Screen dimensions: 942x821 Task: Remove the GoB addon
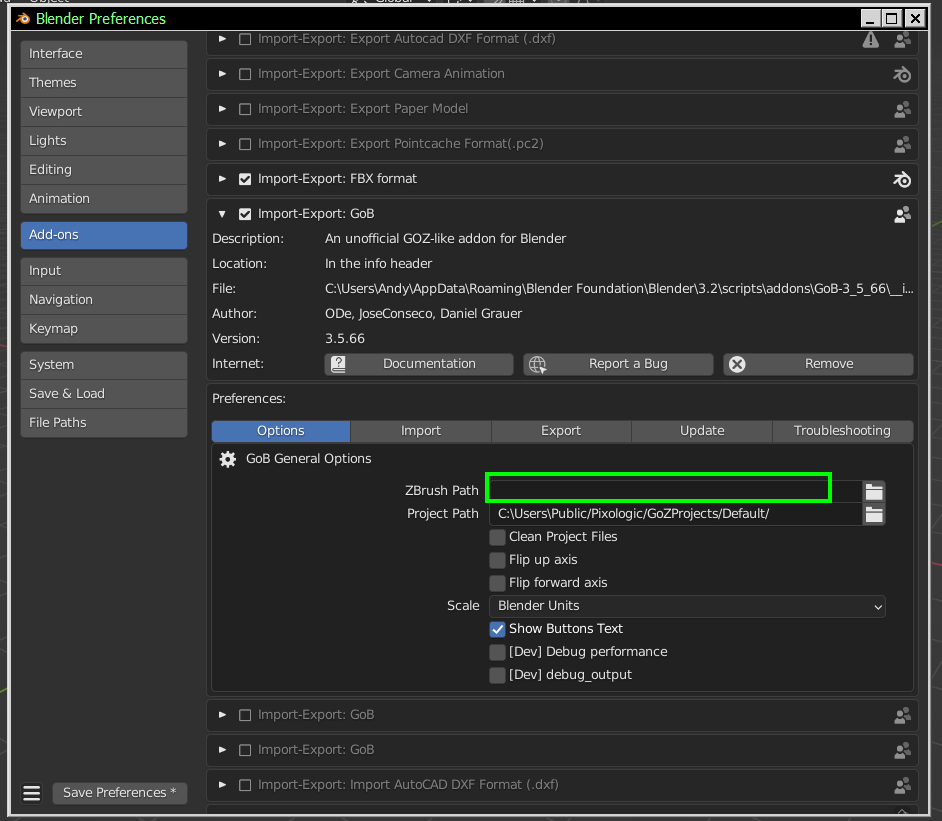click(818, 364)
